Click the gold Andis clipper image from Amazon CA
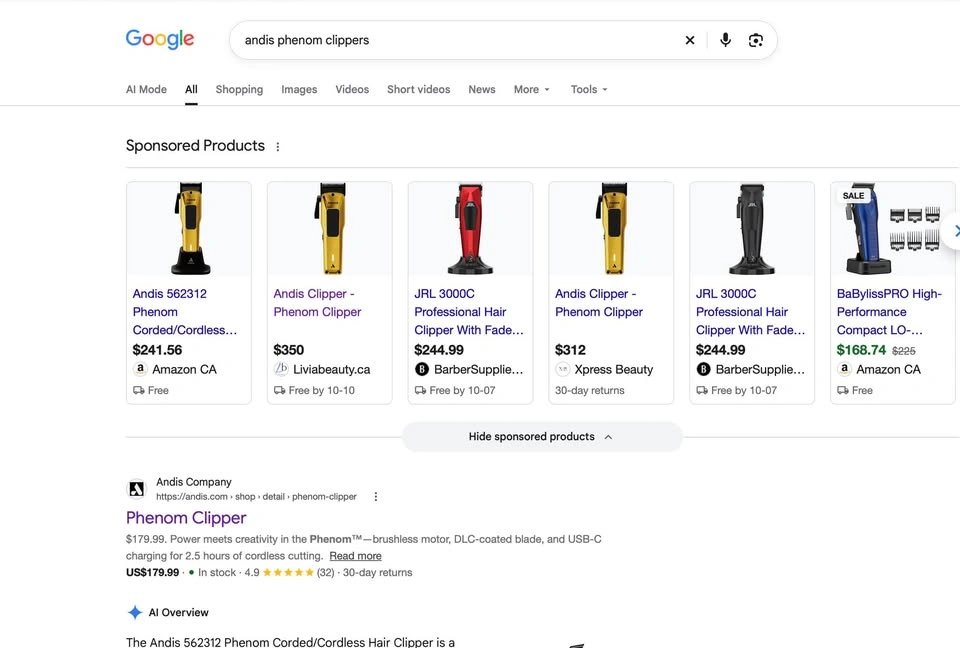Viewport: 960px width, 648px height. 189,228
